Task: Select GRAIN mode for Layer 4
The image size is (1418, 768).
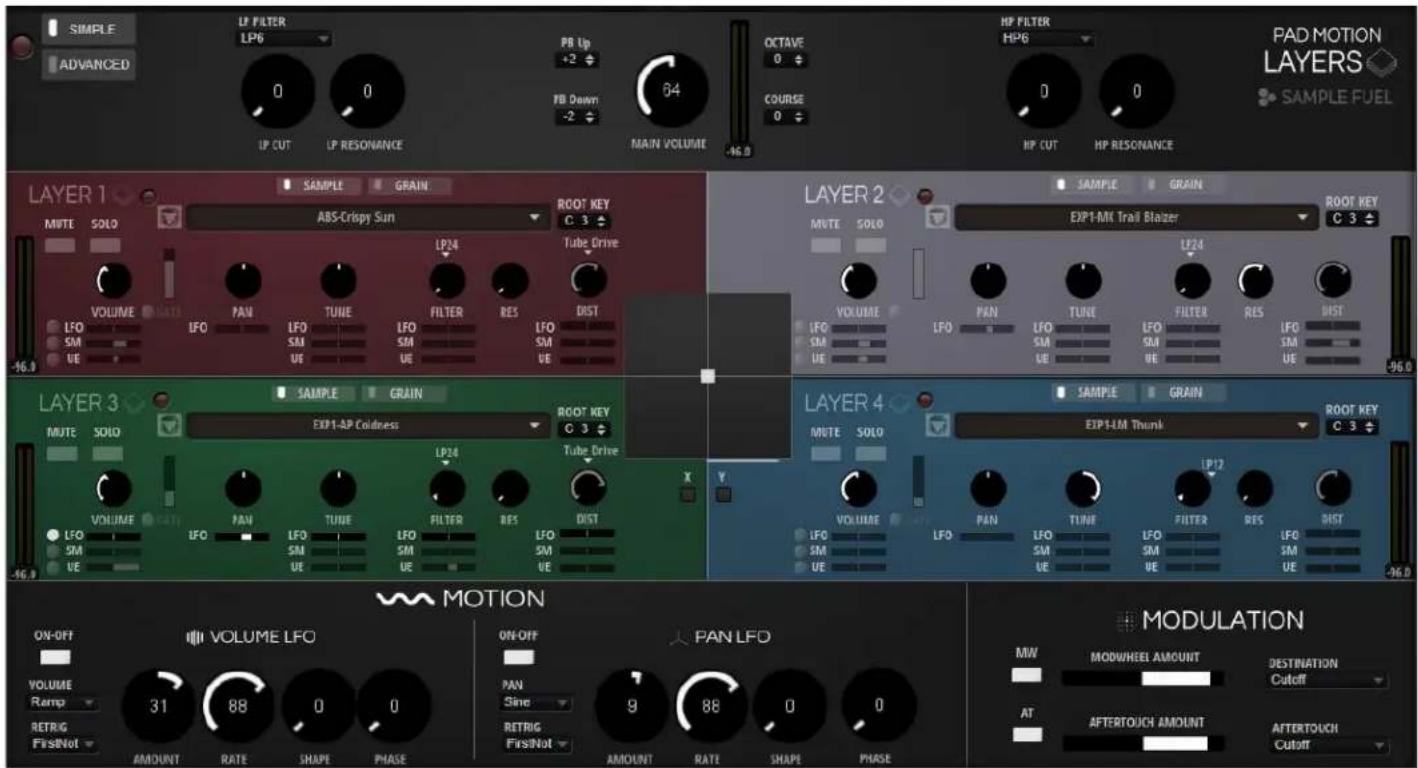Action: point(1182,393)
